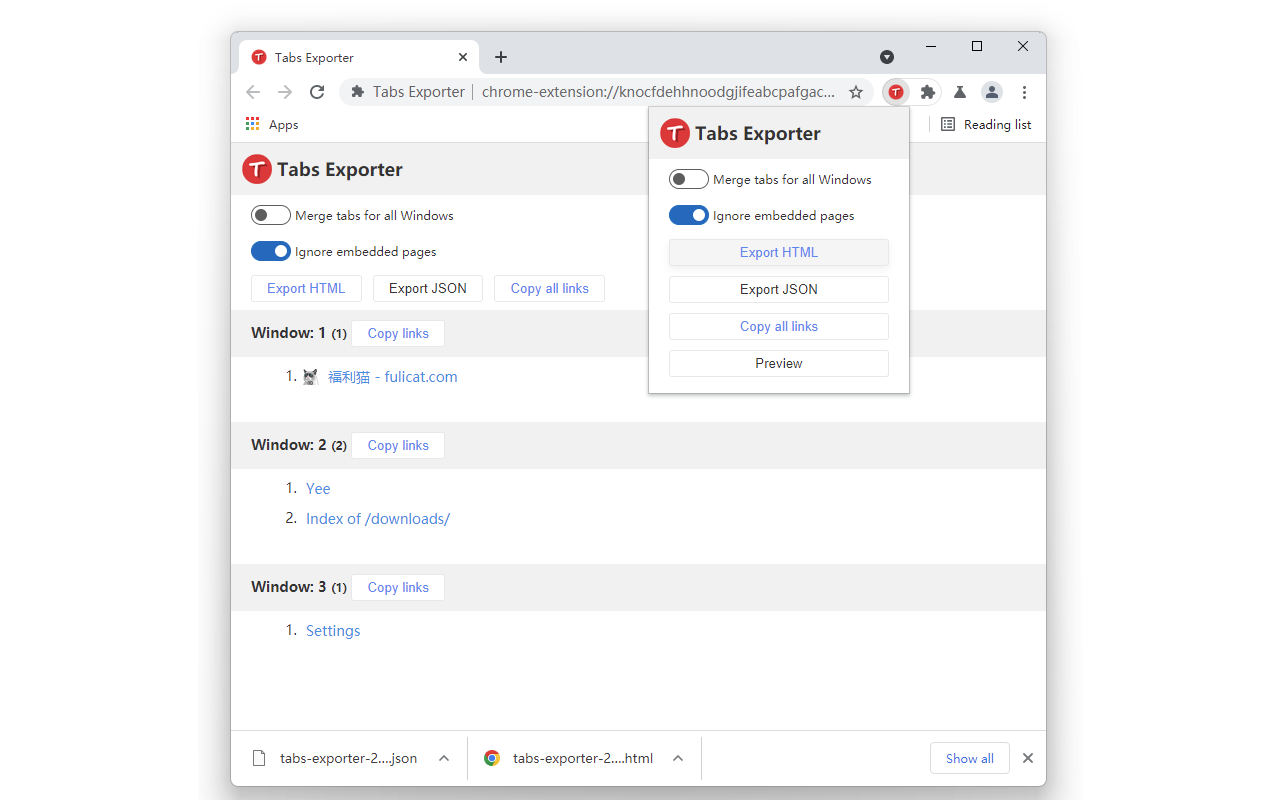
Task: Toggle Ignore embedded pages on page
Action: [271, 251]
